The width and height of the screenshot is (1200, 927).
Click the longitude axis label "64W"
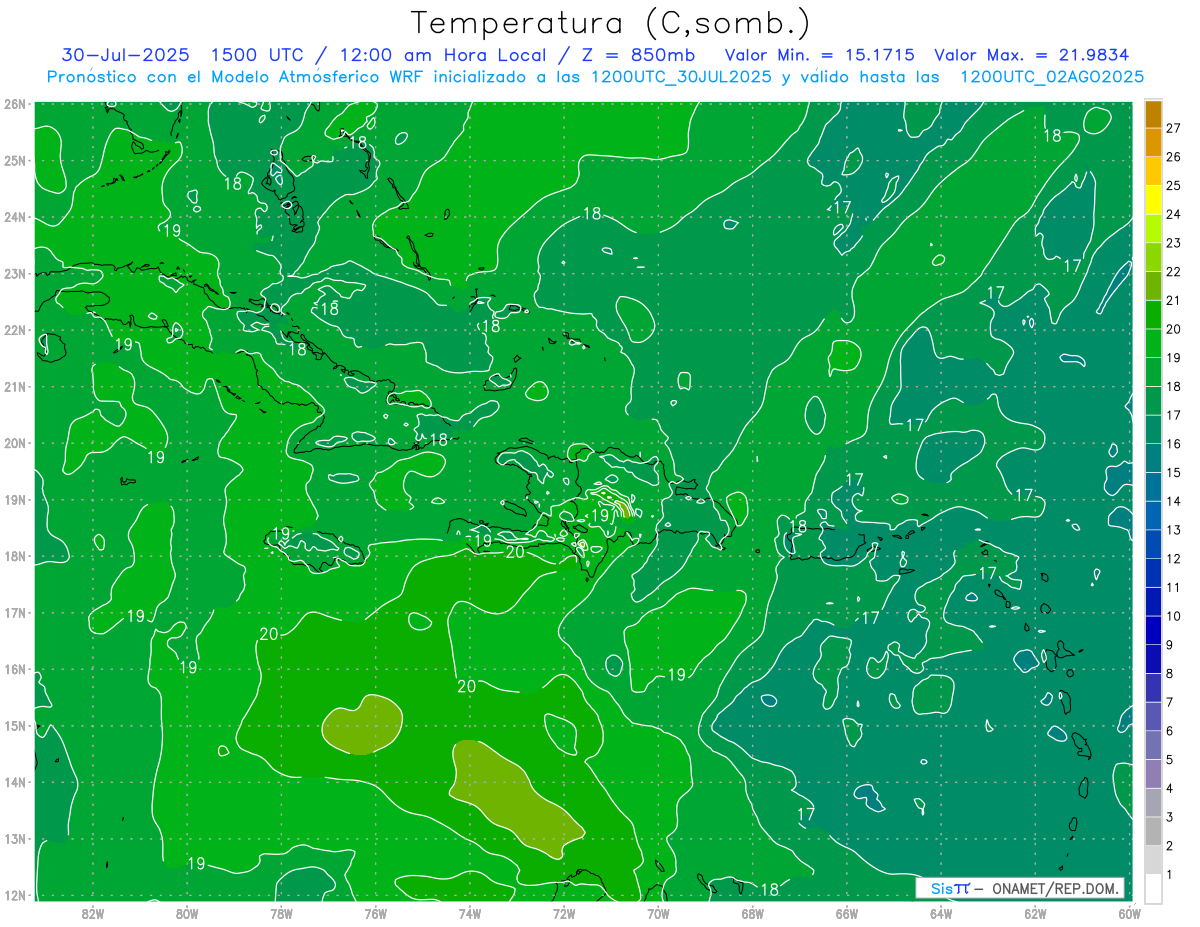[941, 913]
